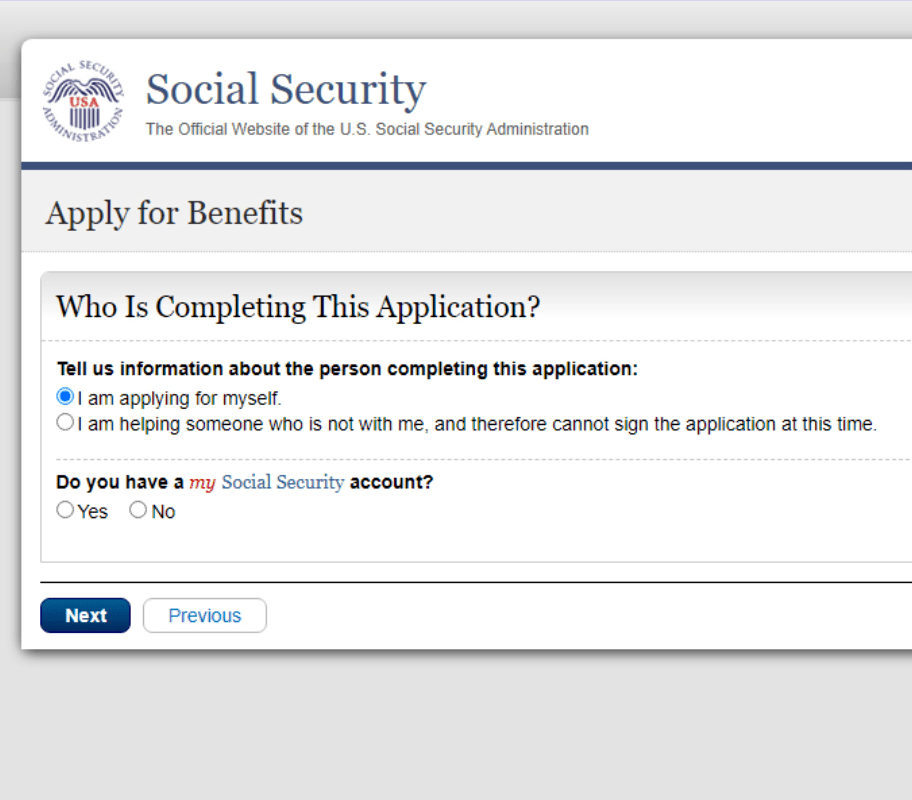The width and height of the screenshot is (912, 800).
Task: Click the "Social Security" site title
Action: pos(286,89)
